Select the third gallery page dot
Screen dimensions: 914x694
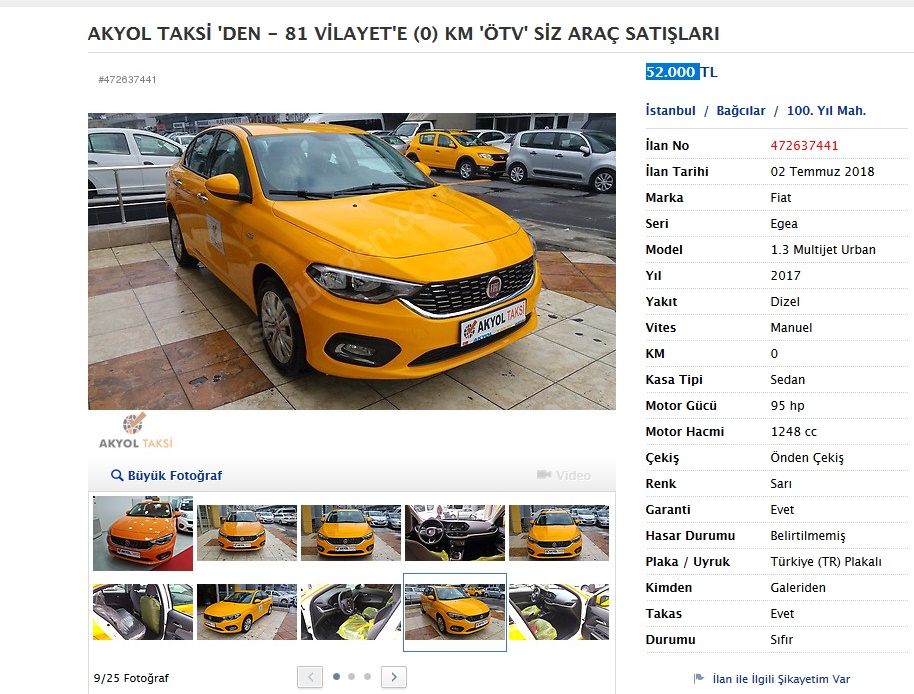367,677
